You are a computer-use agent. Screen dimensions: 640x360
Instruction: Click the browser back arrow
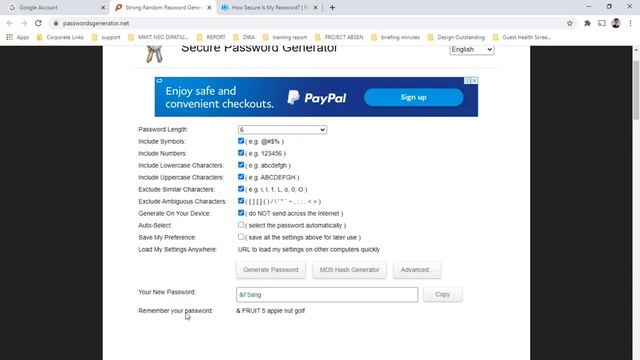(x=9, y=23)
